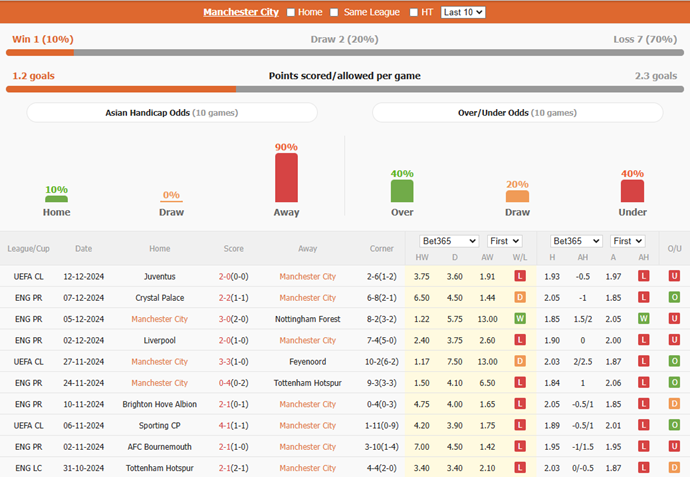The width and height of the screenshot is (690, 477).
Task: Click the D over/under icon in ENG LC Tottenham row
Action: (x=674, y=467)
